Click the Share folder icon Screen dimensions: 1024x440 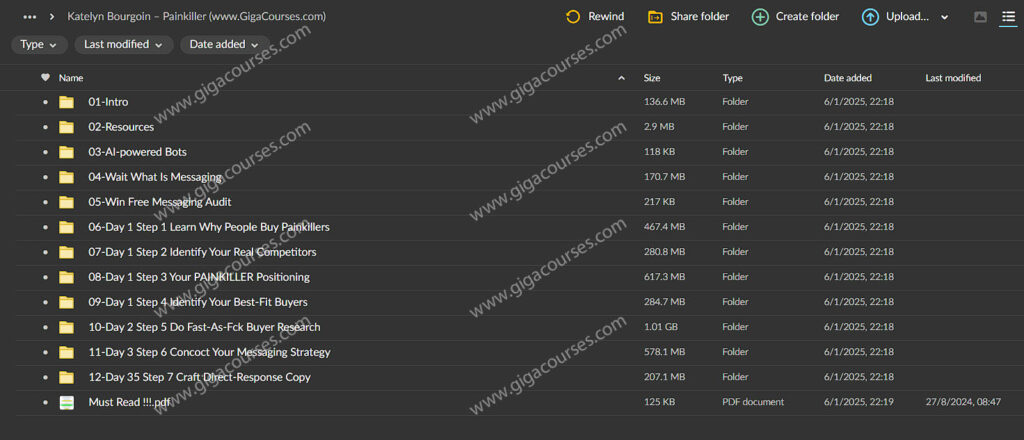point(655,17)
